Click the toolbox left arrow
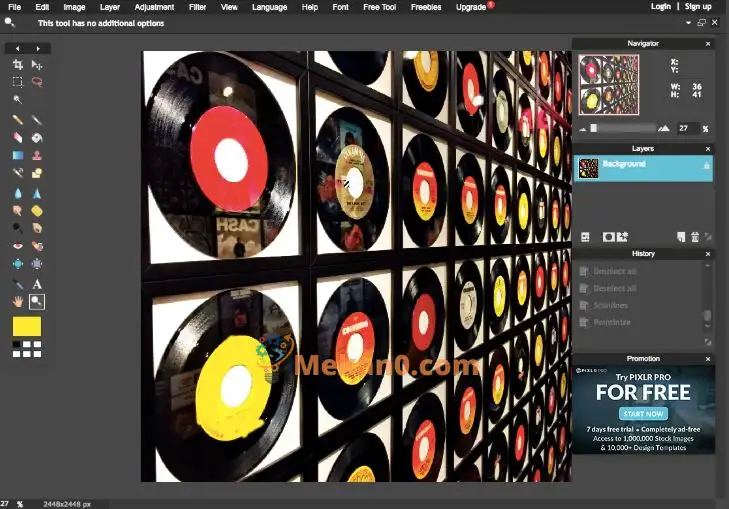This screenshot has width=729, height=509. point(17,48)
